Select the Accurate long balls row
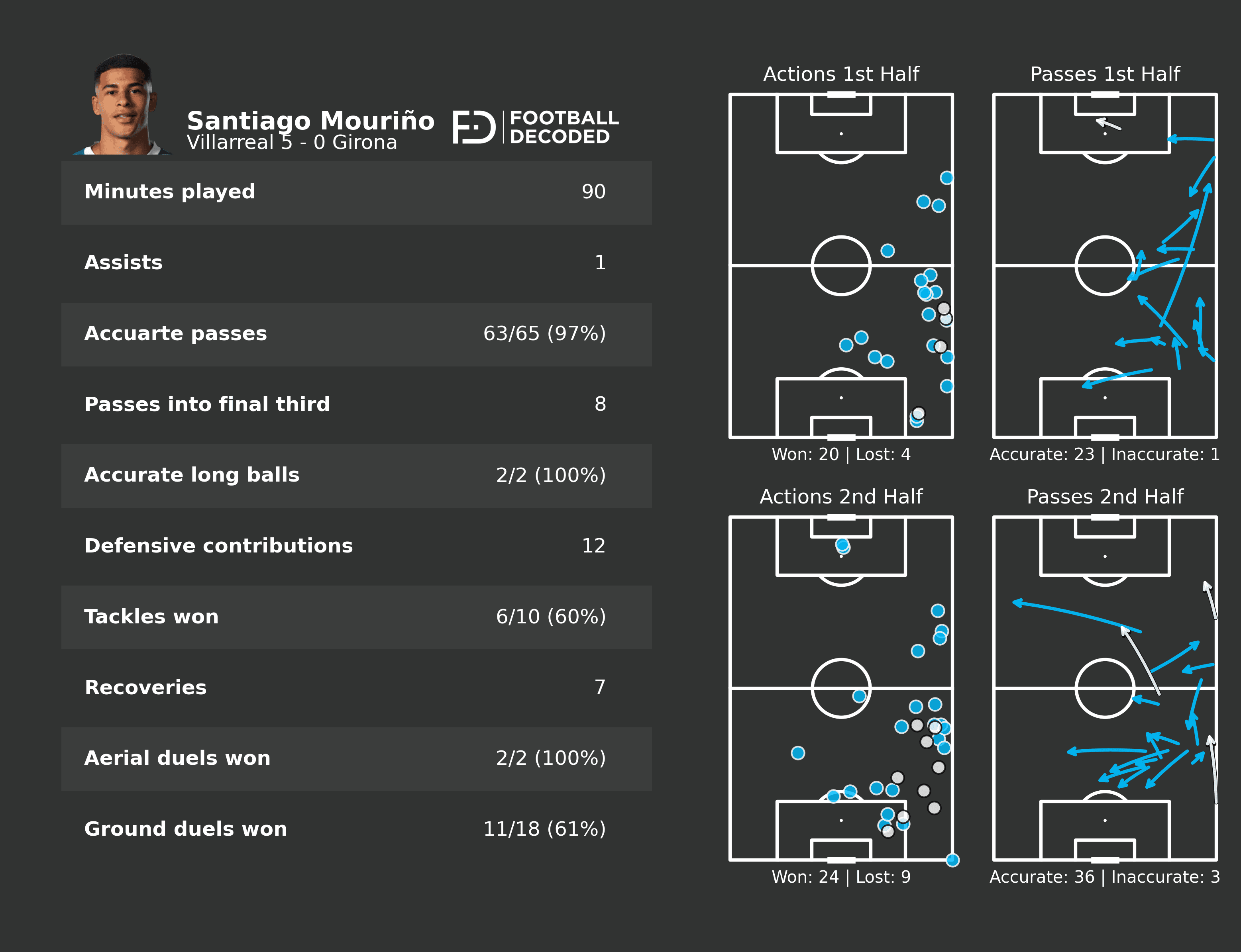This screenshot has width=1241, height=952. [x=356, y=476]
